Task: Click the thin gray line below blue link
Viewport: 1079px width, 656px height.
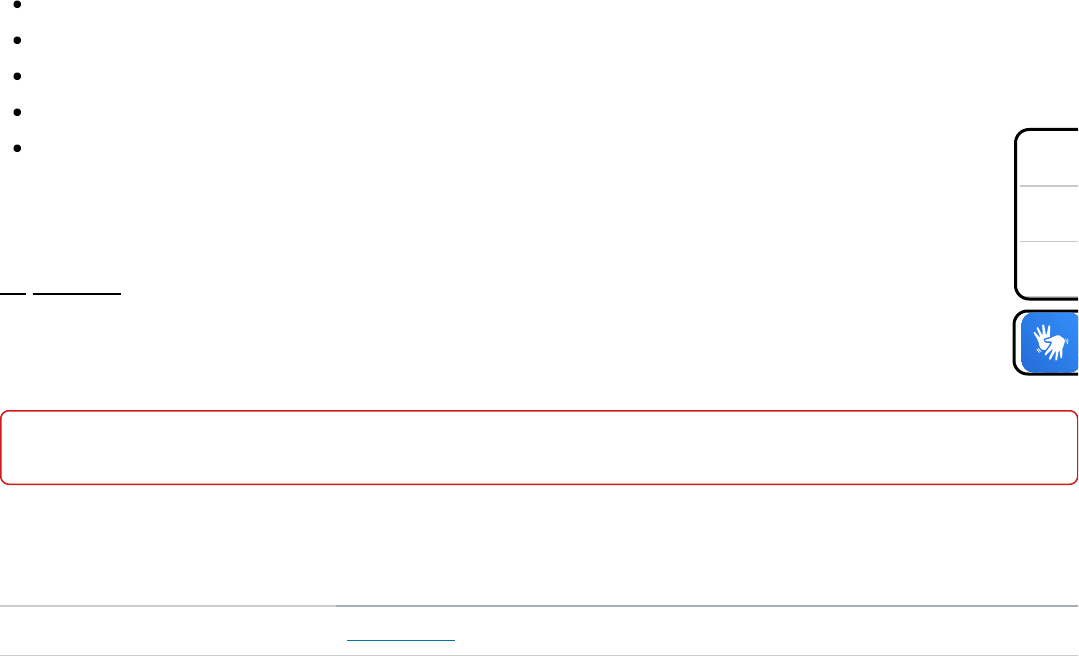Action: [x=539, y=655]
